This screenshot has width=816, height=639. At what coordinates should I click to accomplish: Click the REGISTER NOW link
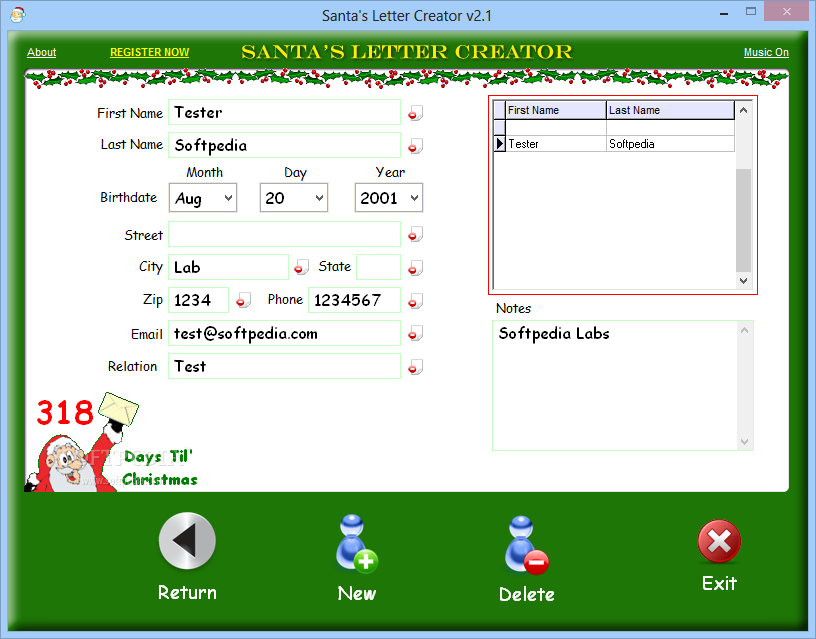[149, 52]
